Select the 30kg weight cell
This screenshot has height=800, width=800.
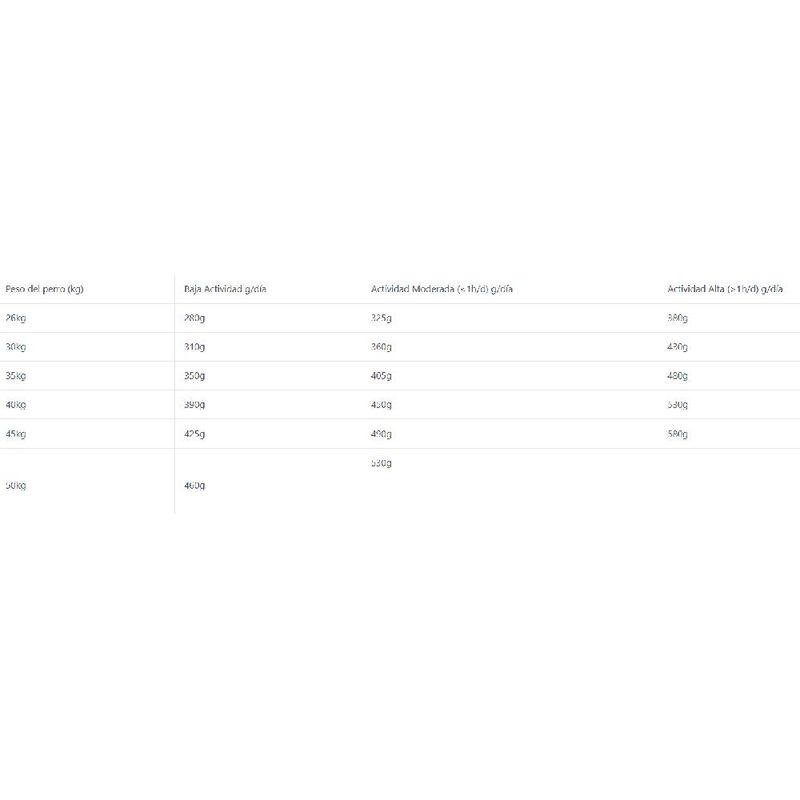[x=15, y=347]
